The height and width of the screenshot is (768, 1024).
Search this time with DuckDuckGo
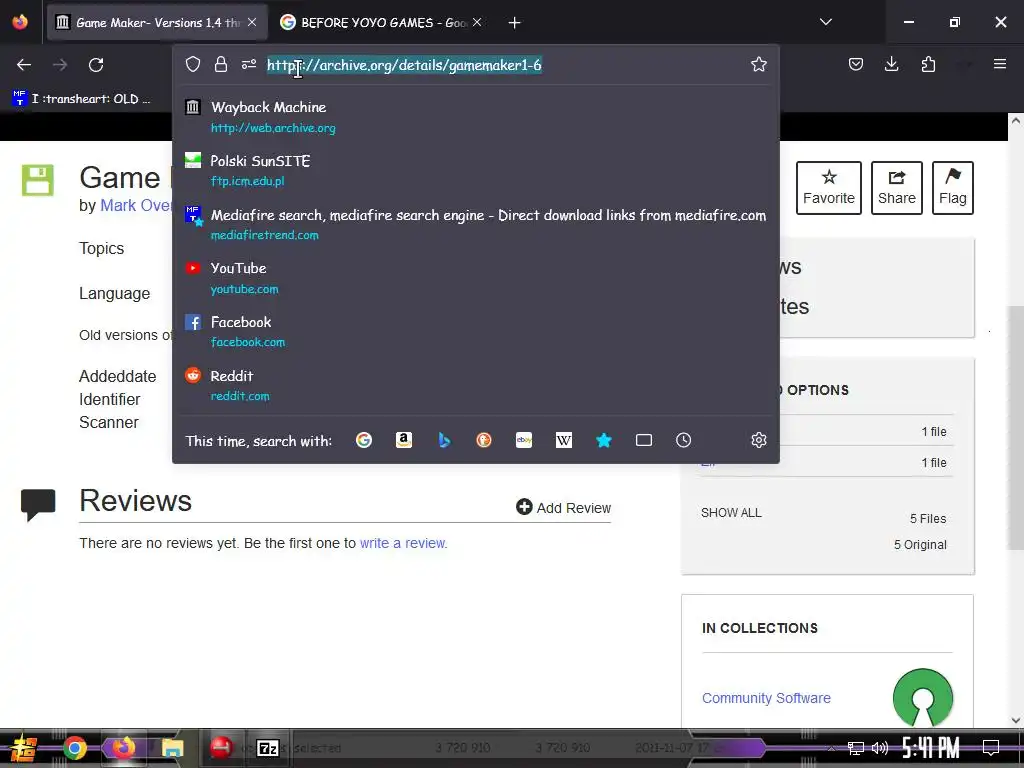(484, 440)
